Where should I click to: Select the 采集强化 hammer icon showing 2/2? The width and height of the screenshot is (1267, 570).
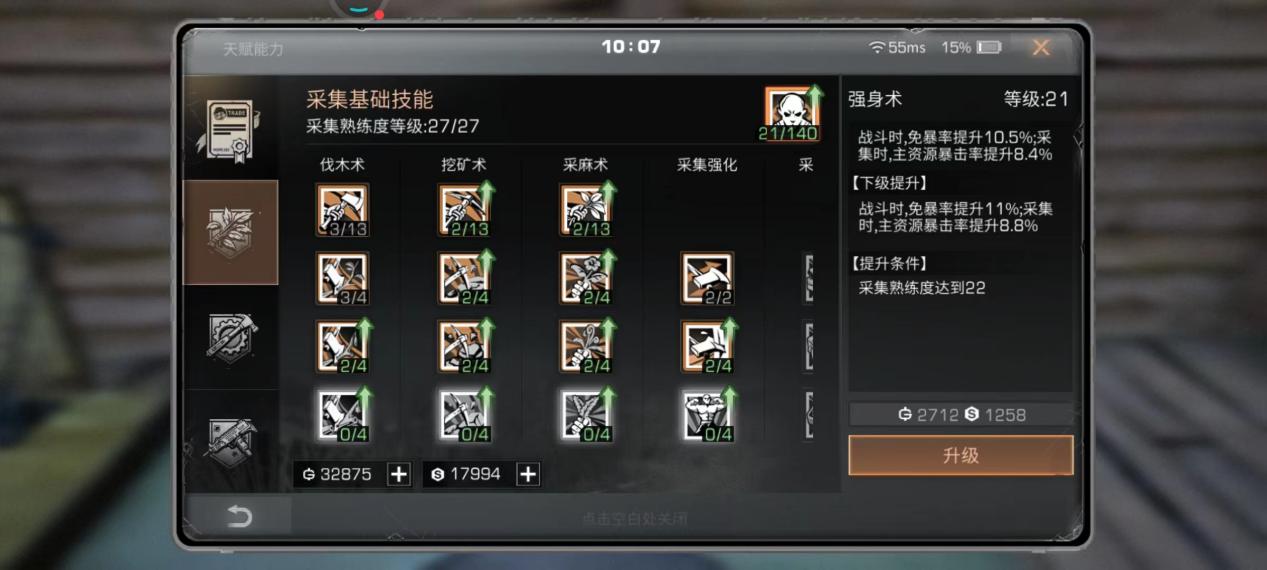tap(707, 278)
